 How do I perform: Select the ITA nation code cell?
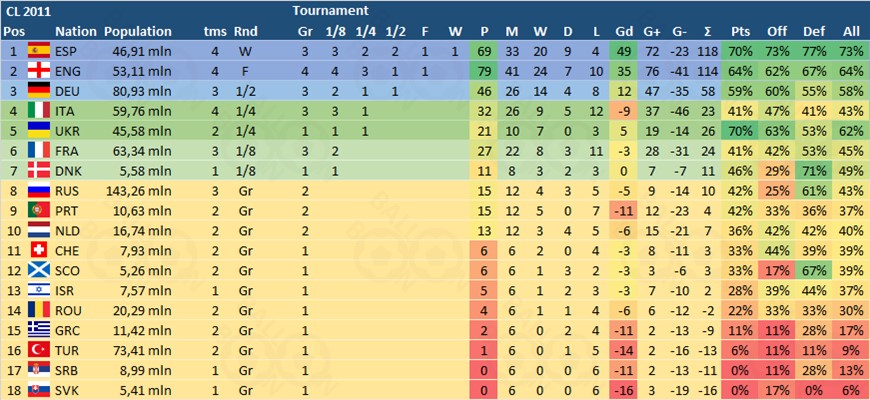(64, 112)
